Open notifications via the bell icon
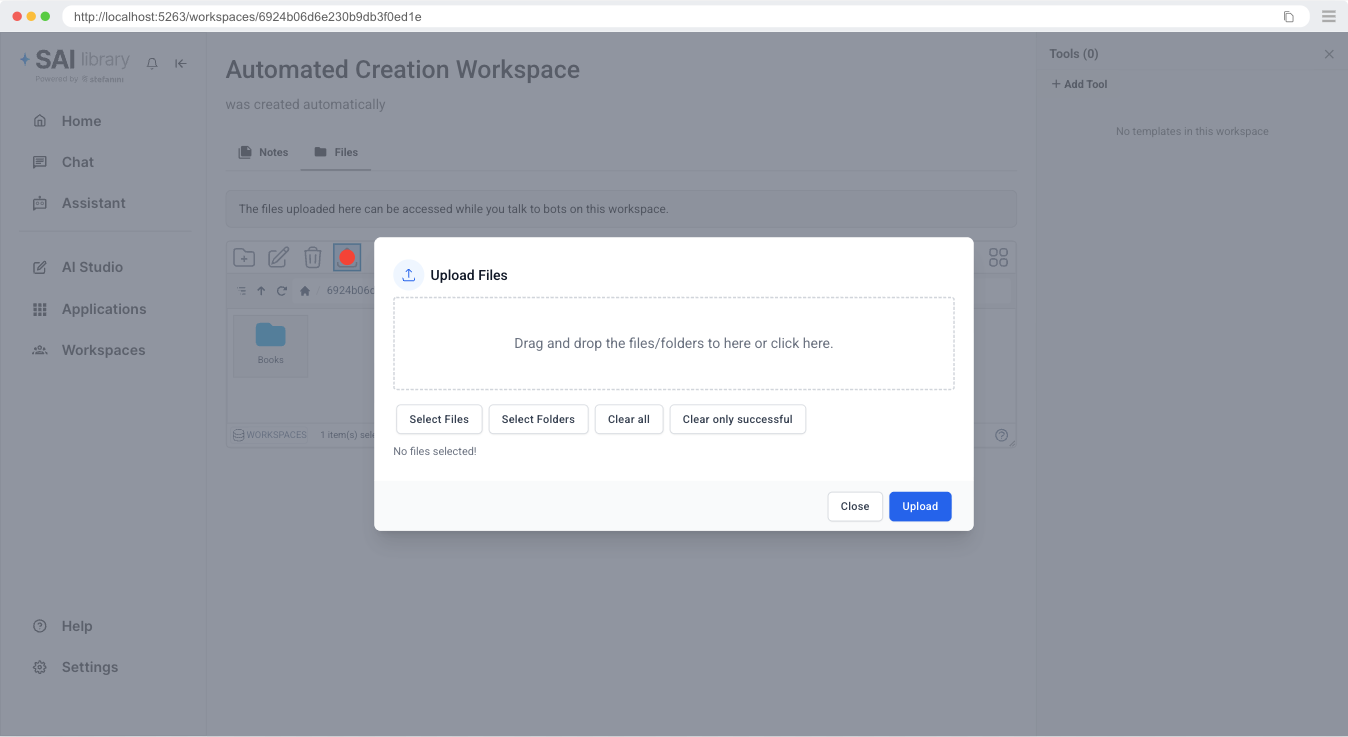This screenshot has width=1348, height=737. point(151,63)
